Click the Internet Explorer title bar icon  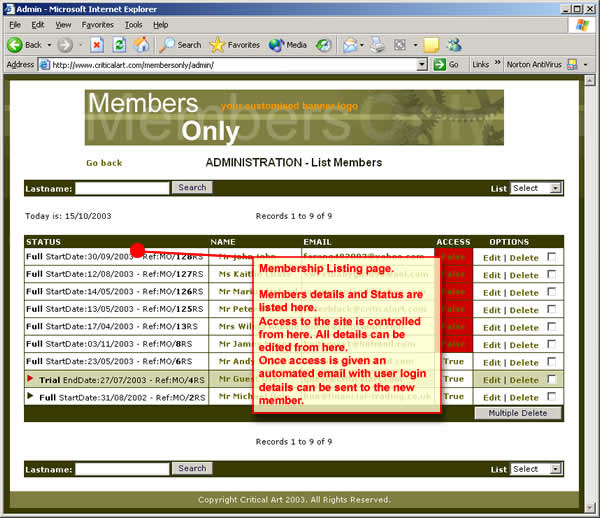pos(9,9)
